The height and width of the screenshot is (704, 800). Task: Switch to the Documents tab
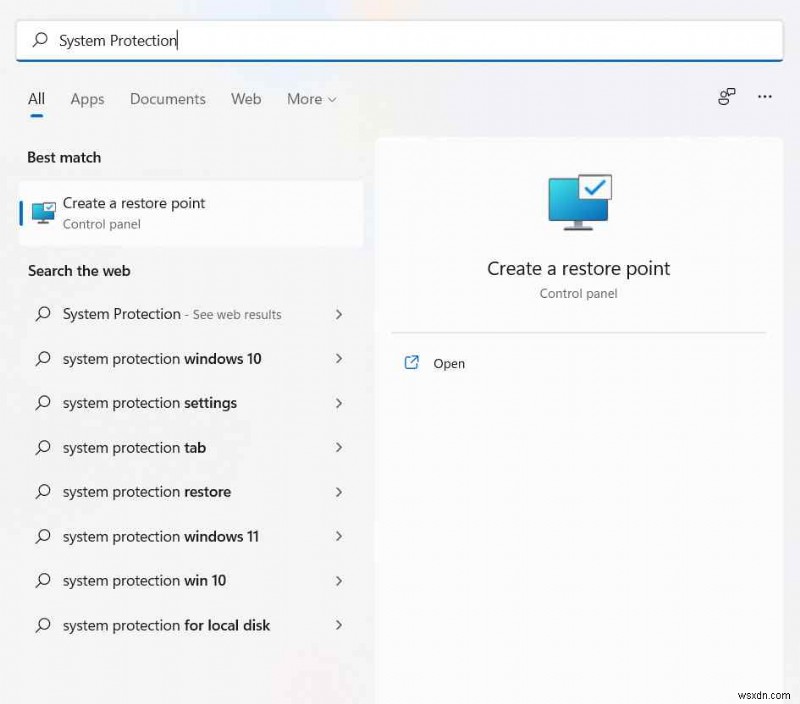(x=167, y=99)
